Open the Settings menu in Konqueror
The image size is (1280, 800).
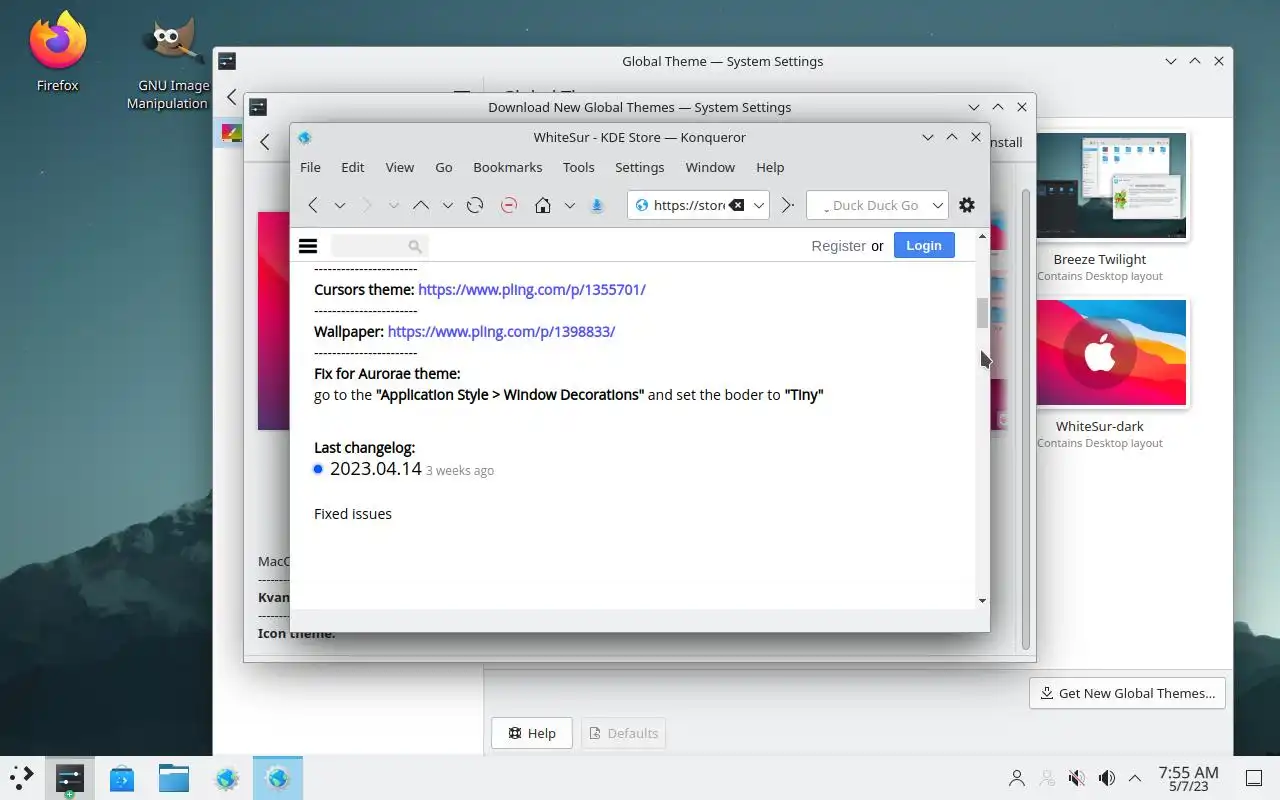[x=640, y=167]
